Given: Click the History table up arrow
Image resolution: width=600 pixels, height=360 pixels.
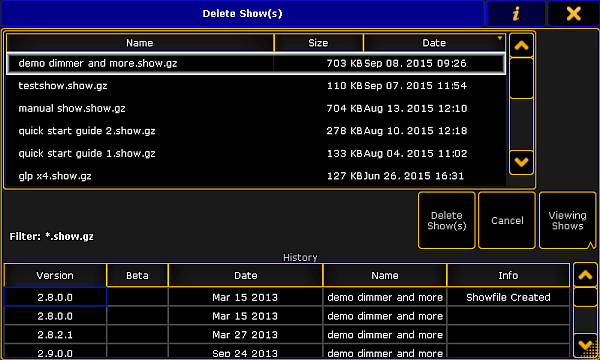Looking at the screenshot, I should coord(585,275).
